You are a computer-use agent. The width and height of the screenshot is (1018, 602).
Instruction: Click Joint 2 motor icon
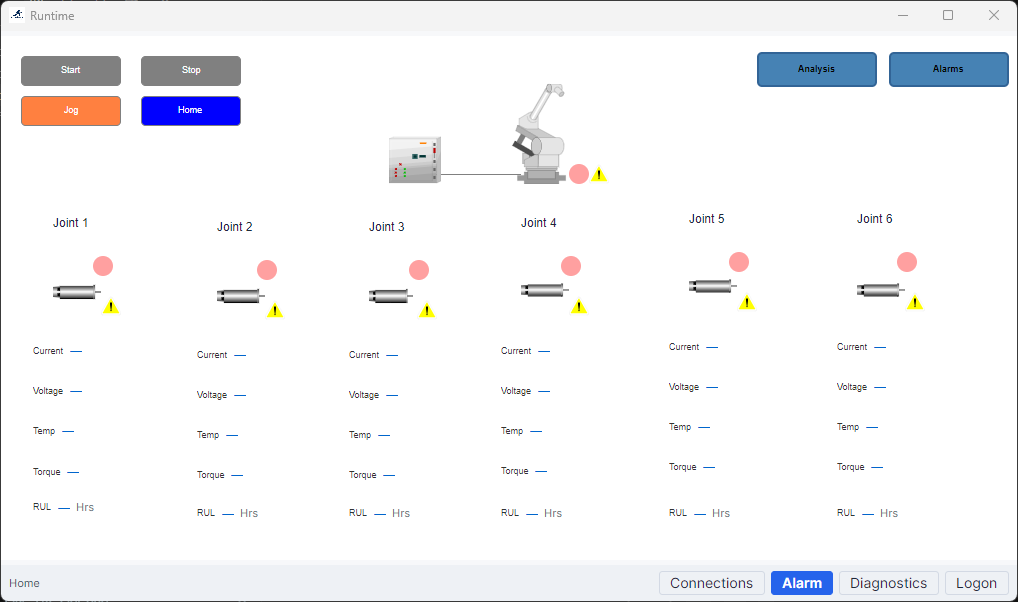pos(240,296)
